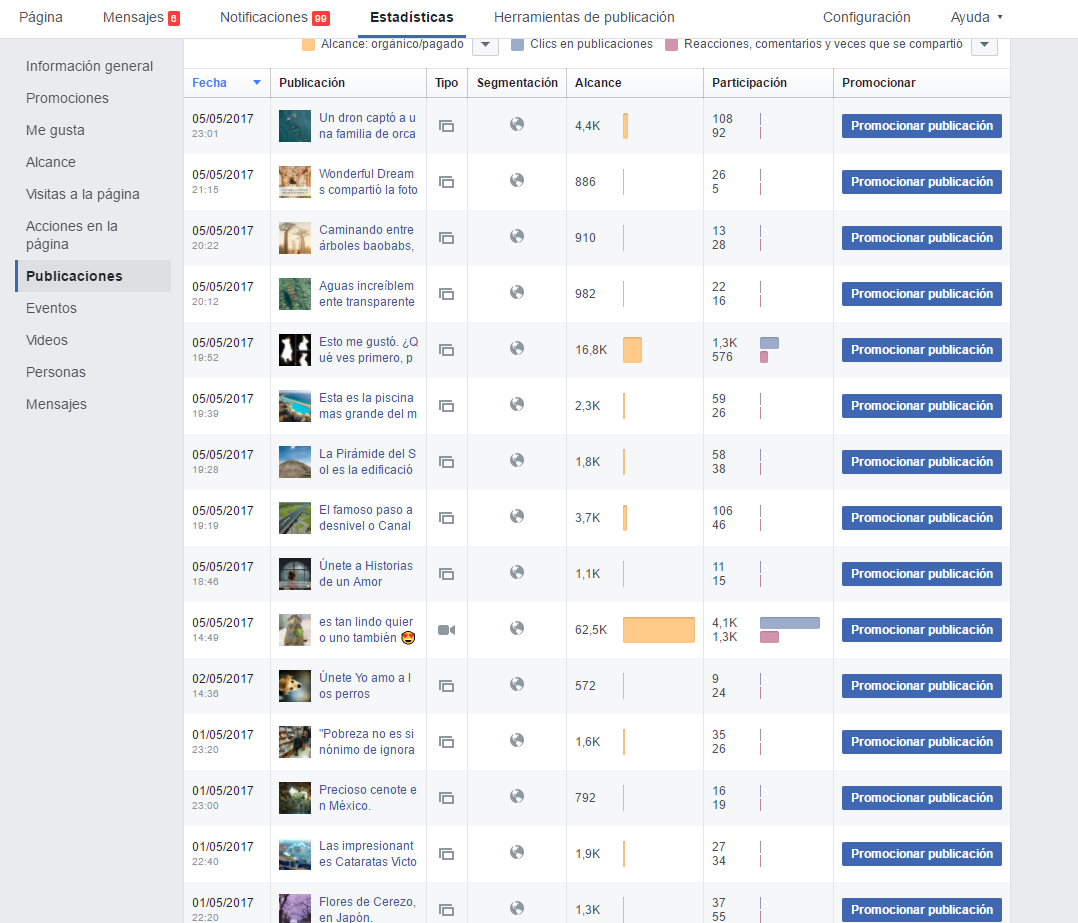This screenshot has height=923, width=1078.
Task: Click the globe icon for Precioso cenote row
Action: pyautogui.click(x=517, y=796)
